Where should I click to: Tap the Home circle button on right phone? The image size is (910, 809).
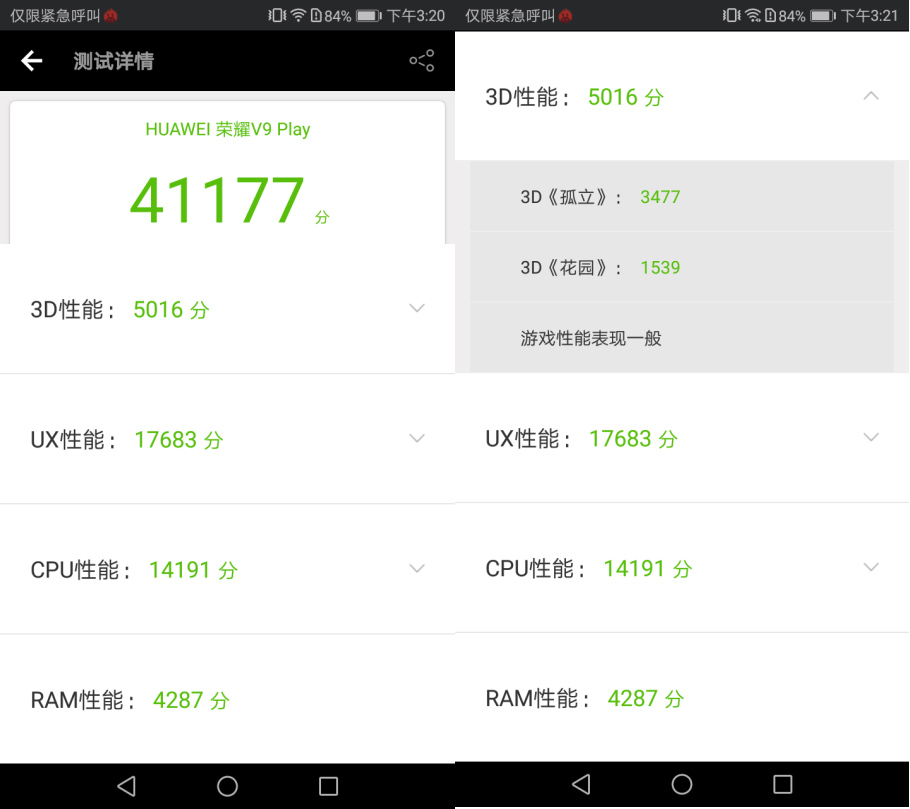(681, 784)
